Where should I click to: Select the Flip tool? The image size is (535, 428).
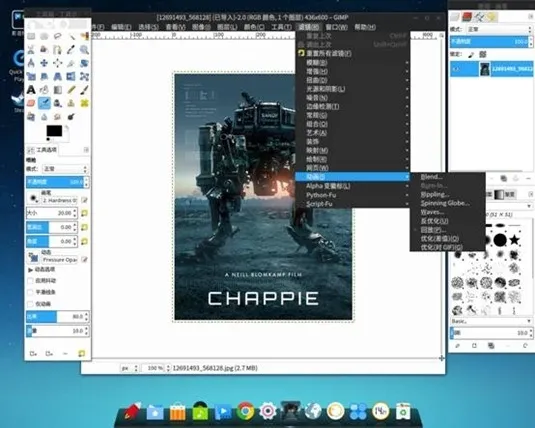click(71, 76)
